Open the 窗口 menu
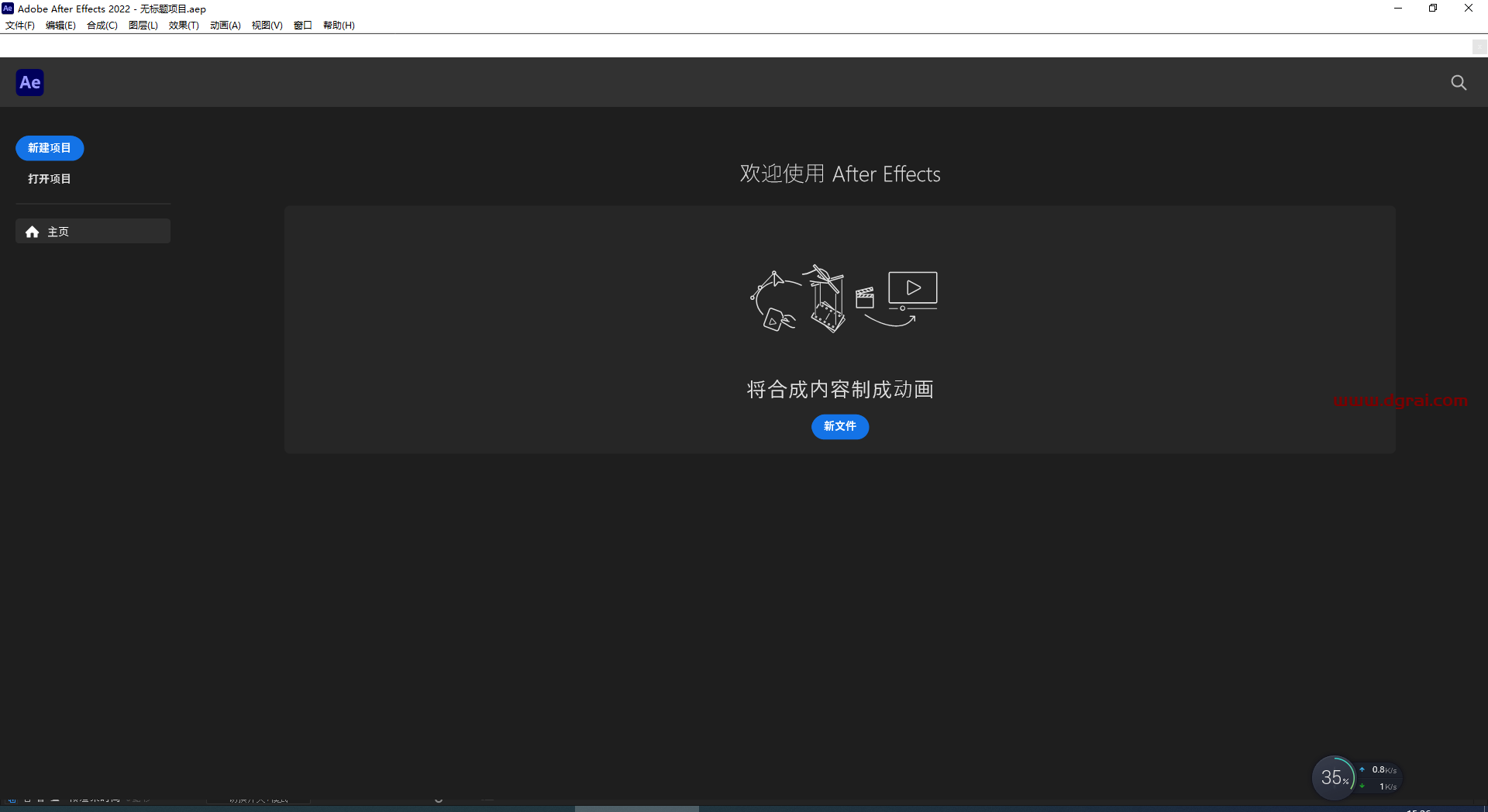1488x812 pixels. tap(302, 25)
